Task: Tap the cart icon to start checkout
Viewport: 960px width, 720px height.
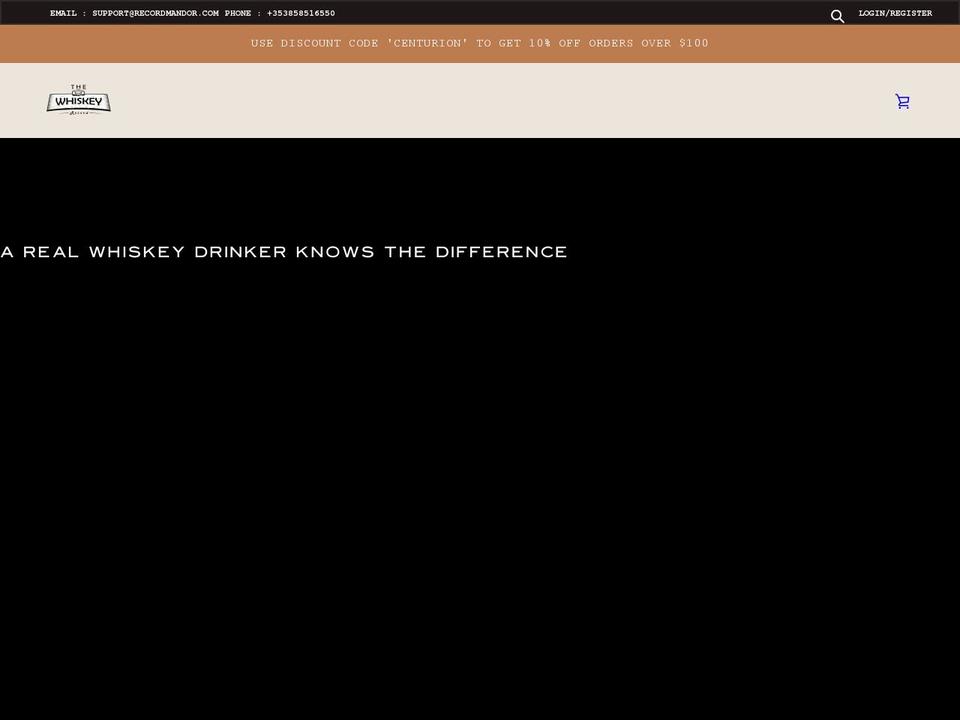Action: pos(902,101)
